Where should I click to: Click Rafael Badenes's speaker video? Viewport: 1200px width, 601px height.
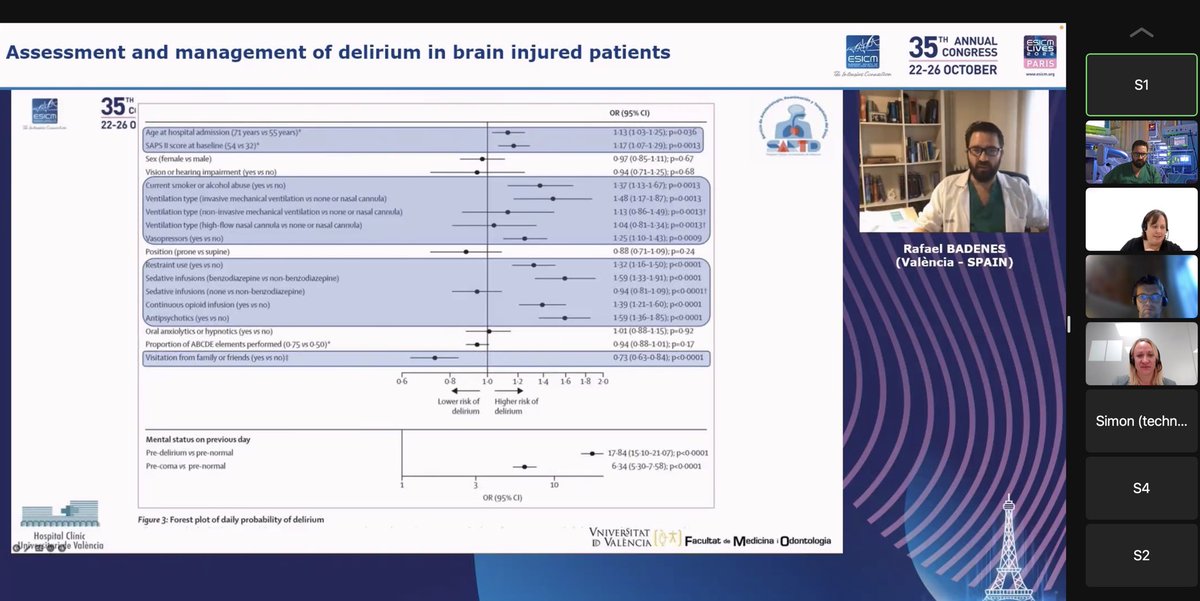[954, 161]
